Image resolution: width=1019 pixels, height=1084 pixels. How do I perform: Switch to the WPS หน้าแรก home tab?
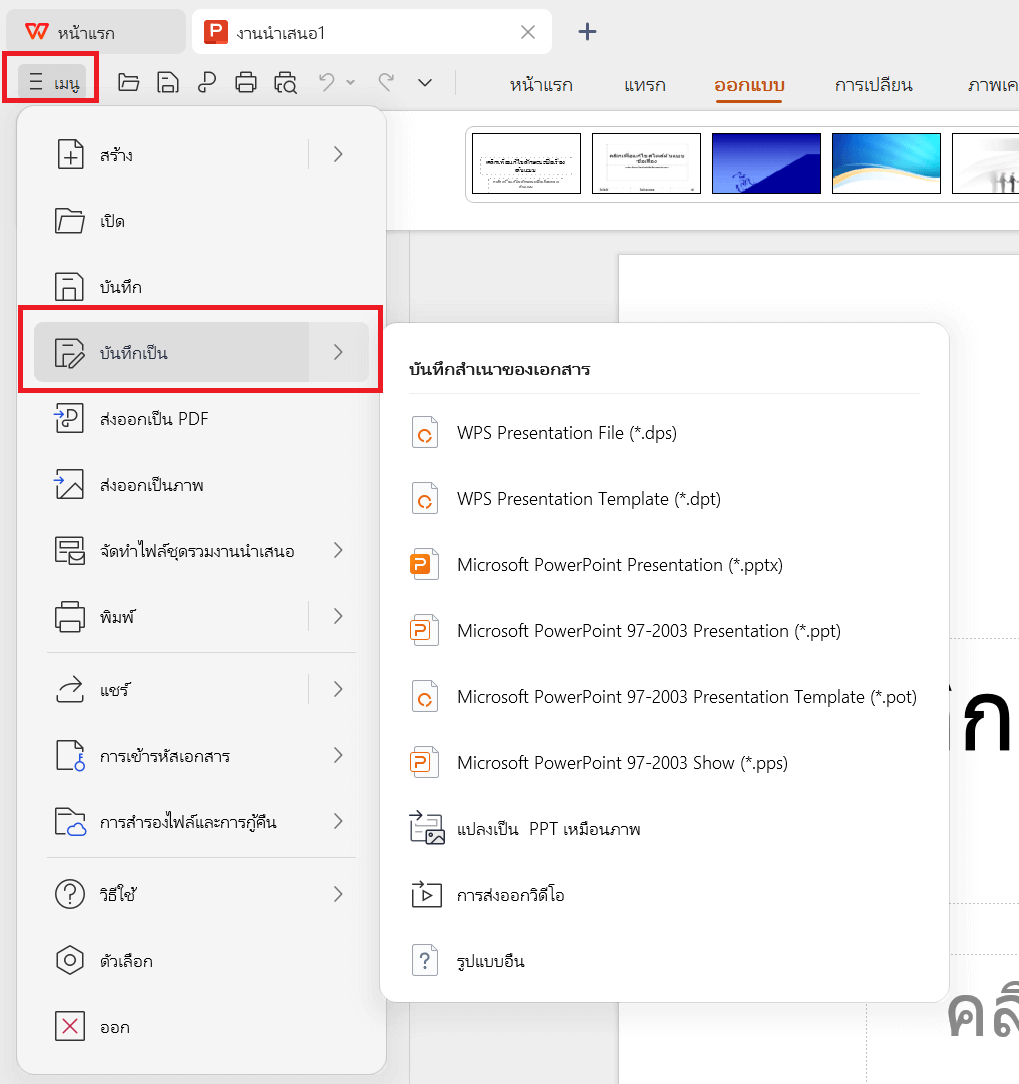pyautogui.click(x=95, y=32)
